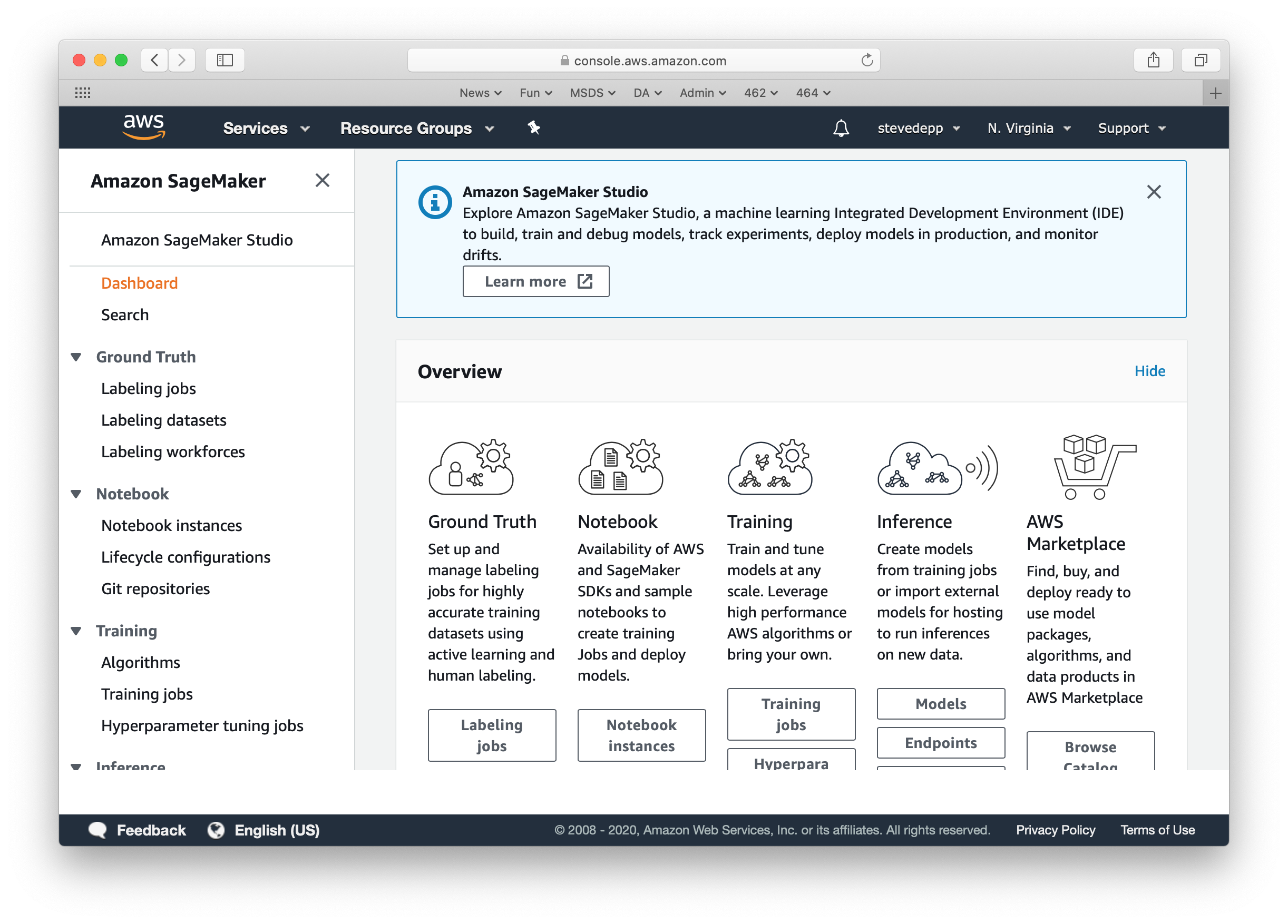The height and width of the screenshot is (924, 1288).
Task: Collapse the Notebook sidebar section
Action: click(76, 494)
